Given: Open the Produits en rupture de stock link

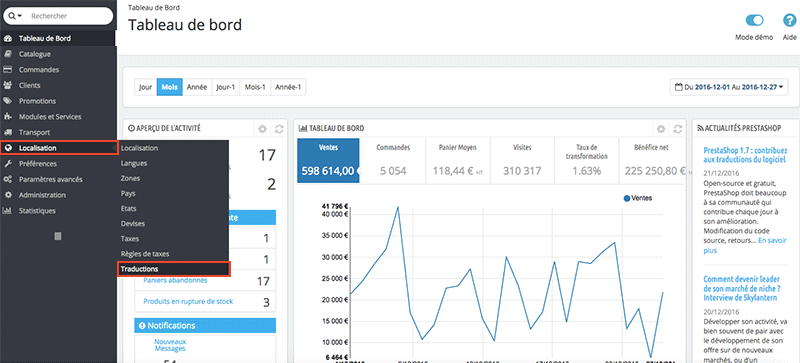Looking at the screenshot, I should pyautogui.click(x=188, y=302).
